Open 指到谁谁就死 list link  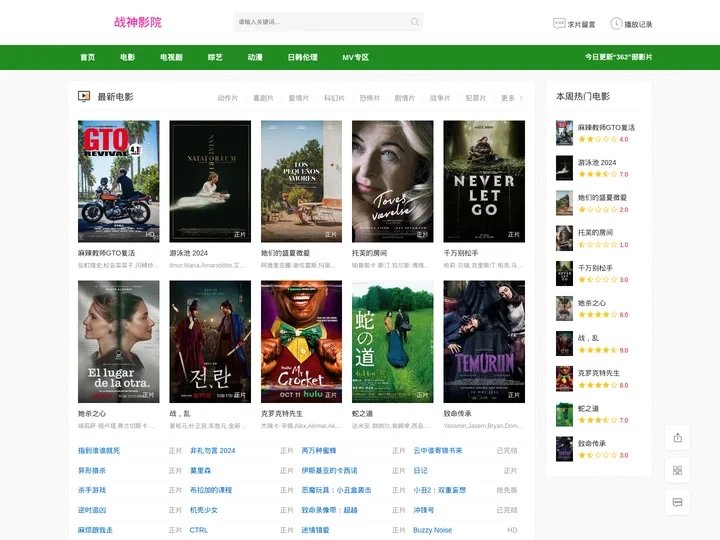click(x=99, y=450)
